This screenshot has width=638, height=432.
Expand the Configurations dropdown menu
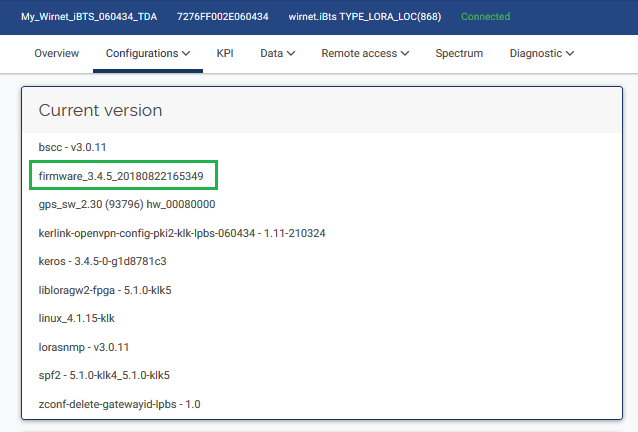[x=148, y=53]
